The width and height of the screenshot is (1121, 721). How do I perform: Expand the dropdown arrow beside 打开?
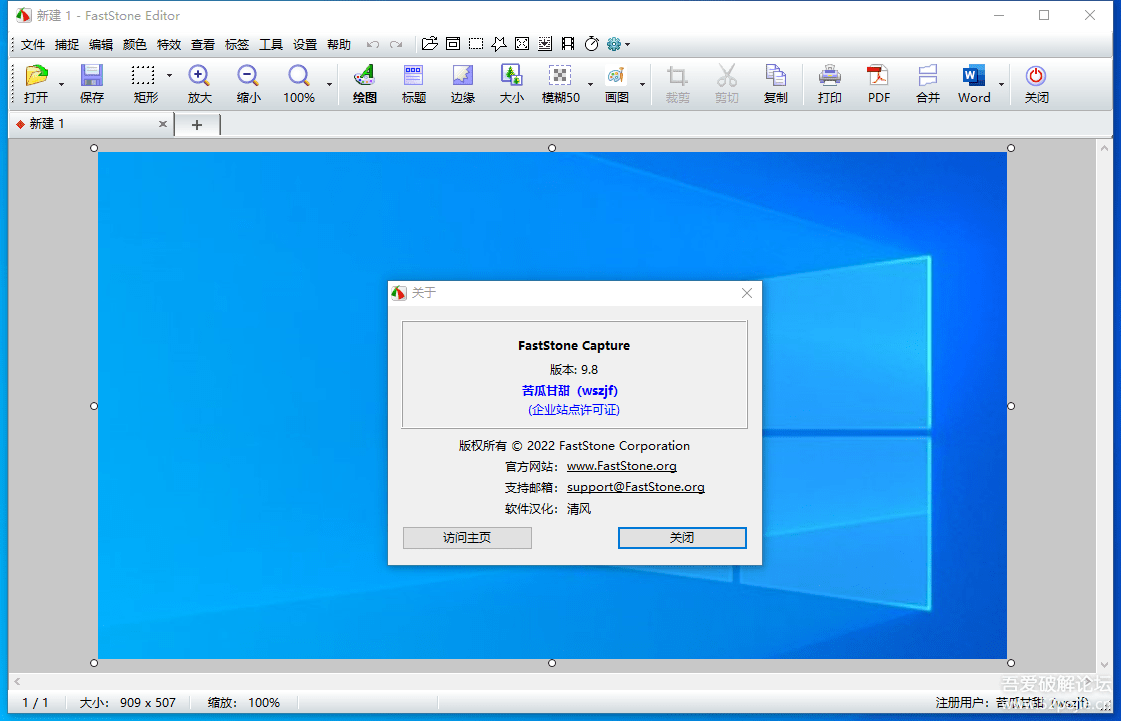[61, 85]
